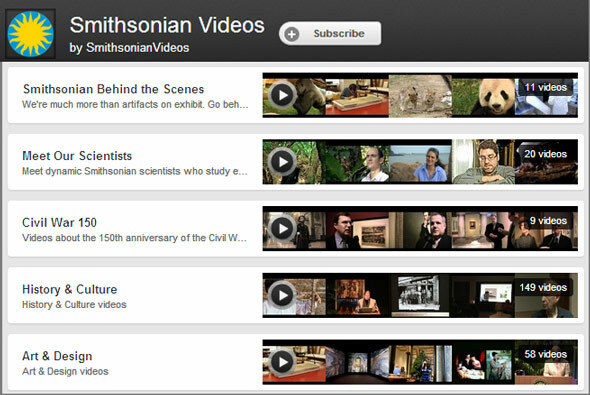Click the lion cubs thumbnail in Behind the Scenes
This screenshot has width=590, height=395.
pos(420,96)
